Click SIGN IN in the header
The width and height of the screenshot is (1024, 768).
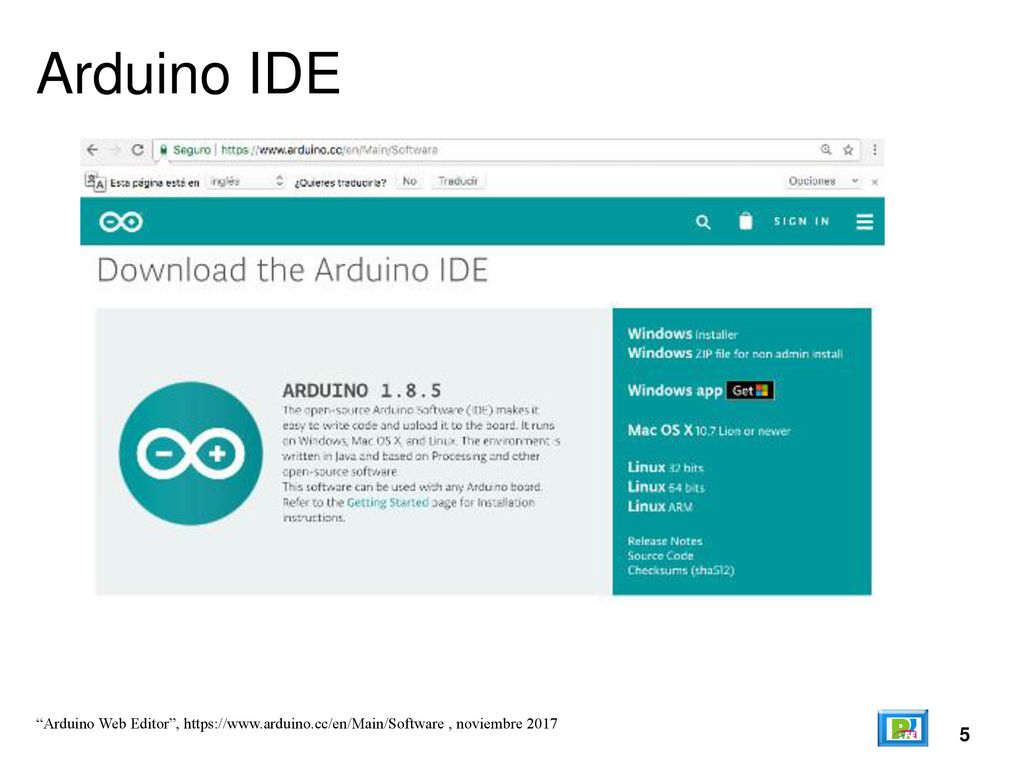click(x=801, y=221)
